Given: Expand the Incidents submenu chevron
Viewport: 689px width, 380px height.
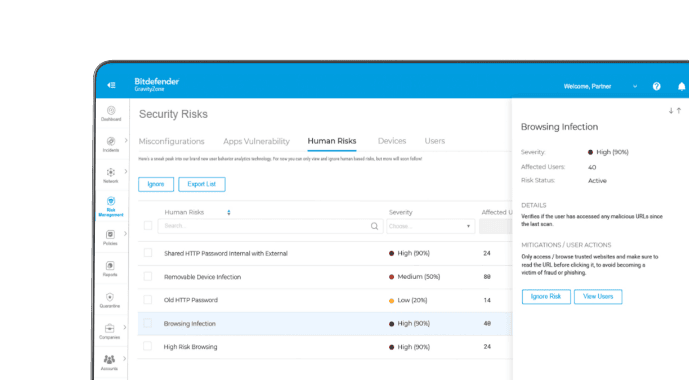Looking at the screenshot, I should point(126,141).
